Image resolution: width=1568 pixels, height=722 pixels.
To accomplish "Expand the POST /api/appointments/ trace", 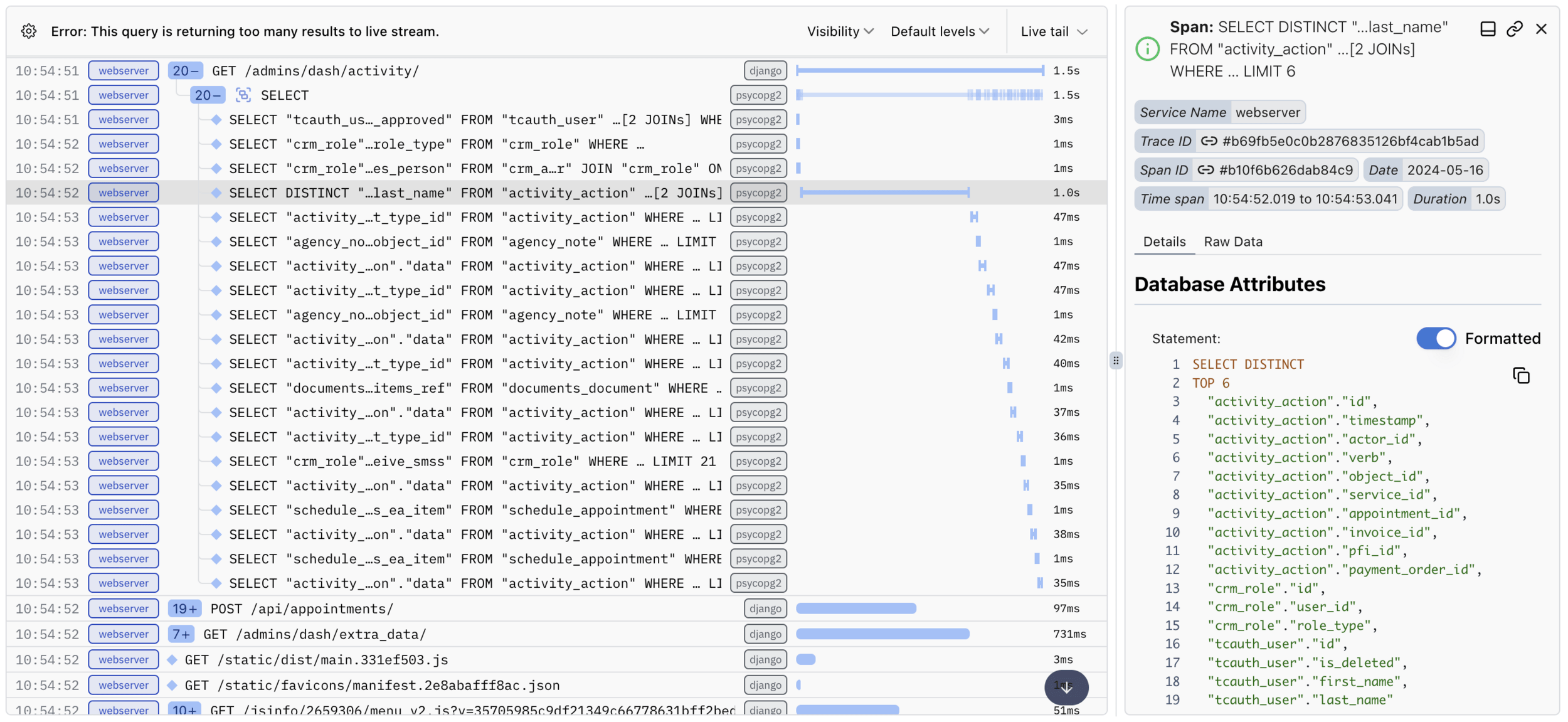I will click(185, 608).
